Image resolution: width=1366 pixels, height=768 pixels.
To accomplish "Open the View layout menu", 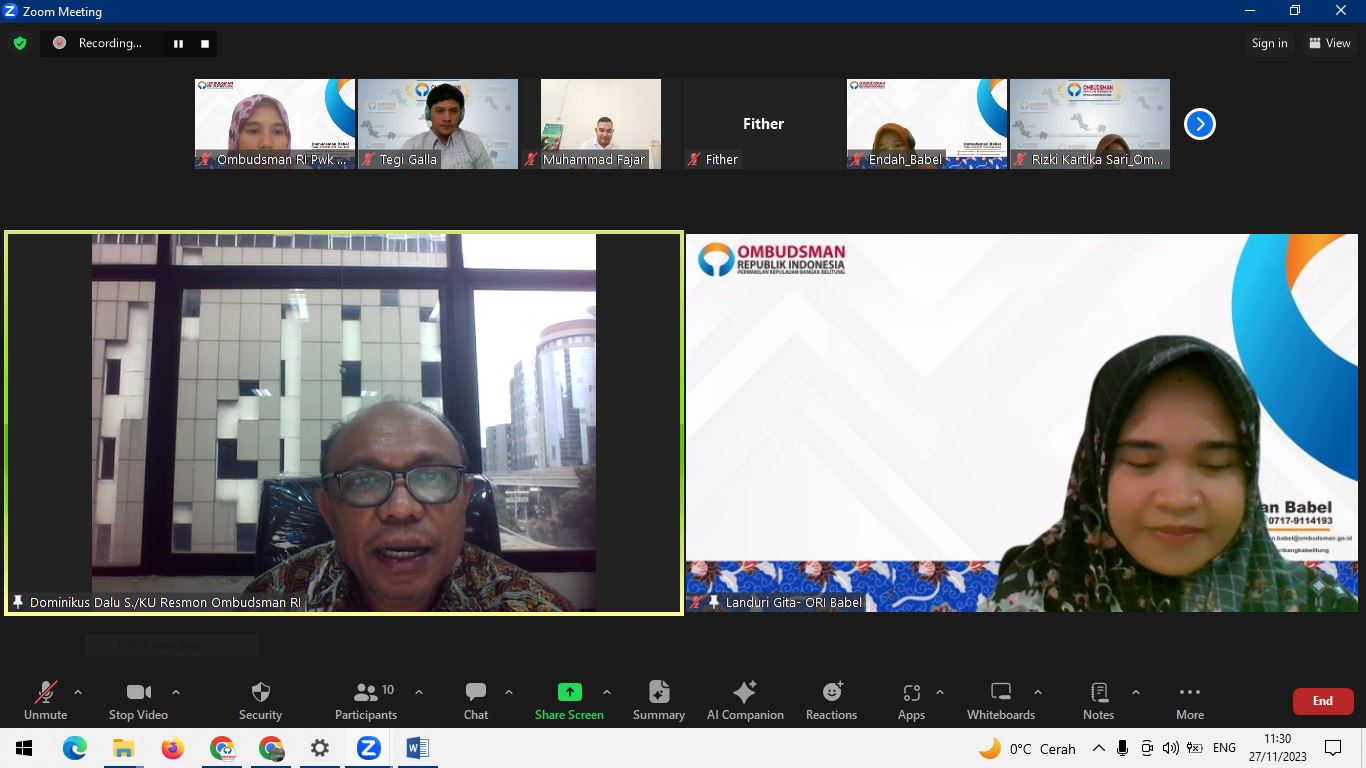I will click(1329, 43).
